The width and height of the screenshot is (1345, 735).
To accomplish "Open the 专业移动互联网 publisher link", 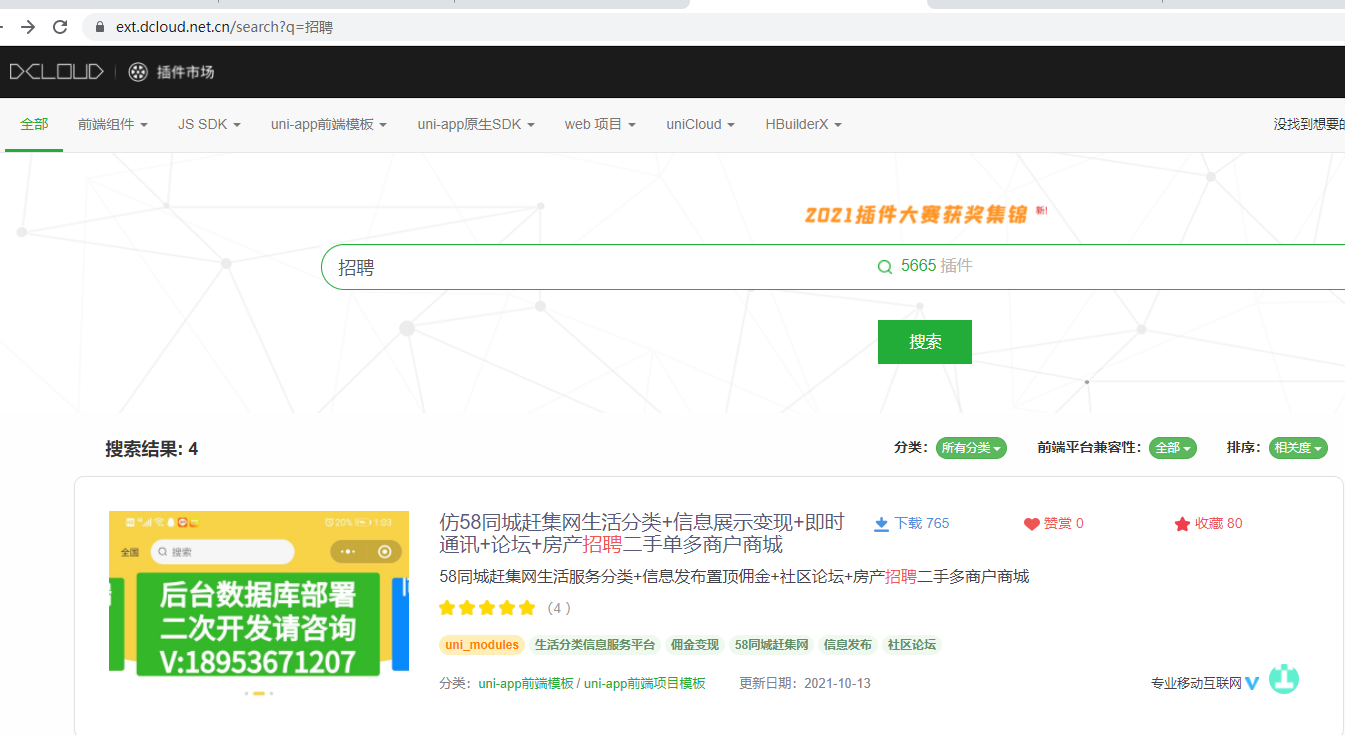I will [x=1196, y=684].
